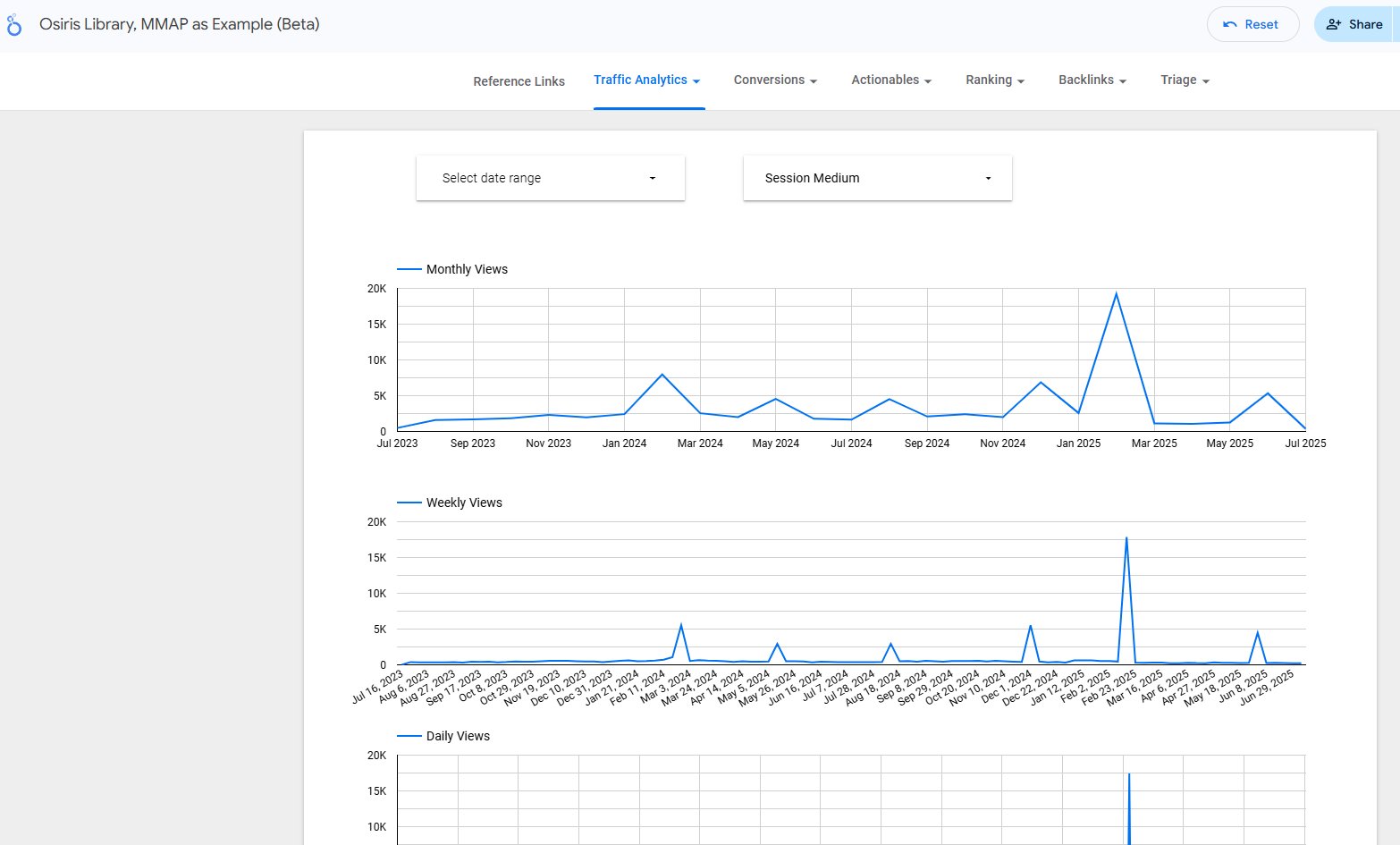Open the Reference Links tab

pos(519,81)
